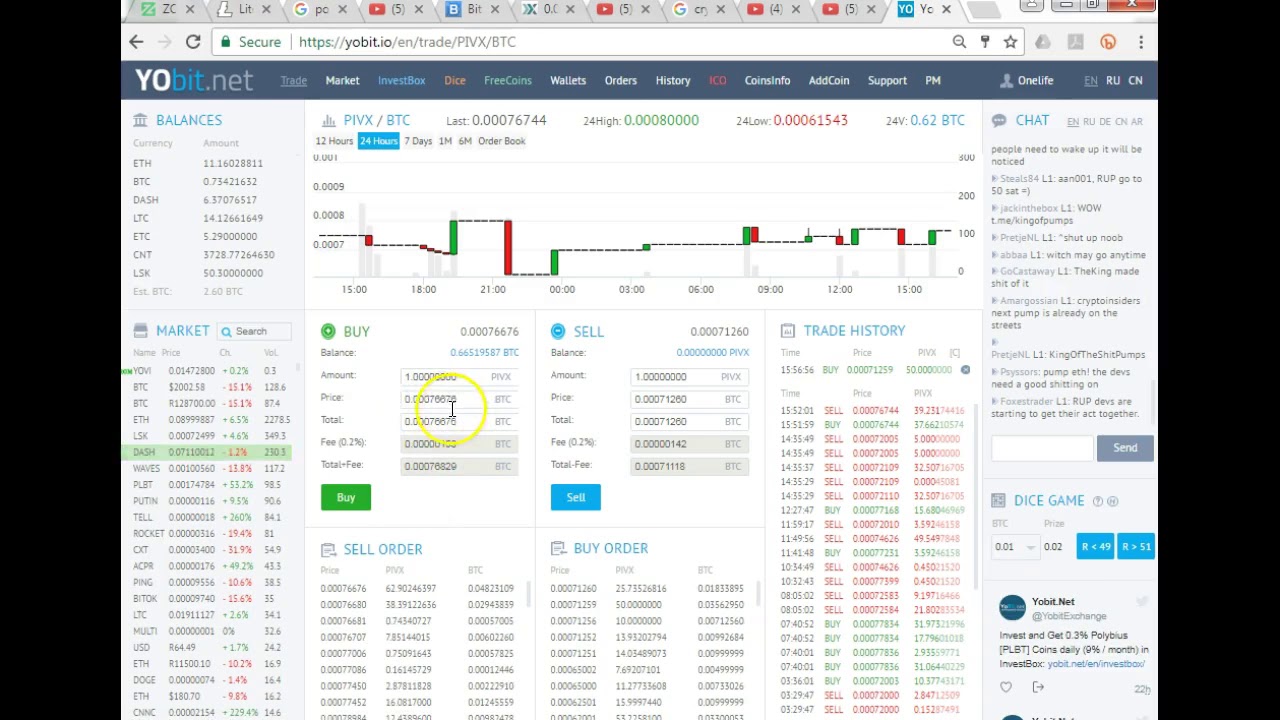
Task: Open Dice in top navigation
Action: point(455,80)
